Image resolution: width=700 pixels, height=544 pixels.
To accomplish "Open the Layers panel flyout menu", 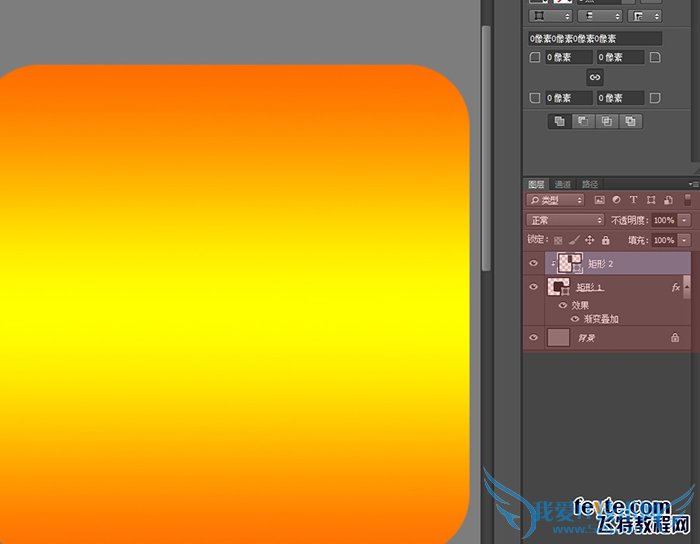I will pos(693,184).
